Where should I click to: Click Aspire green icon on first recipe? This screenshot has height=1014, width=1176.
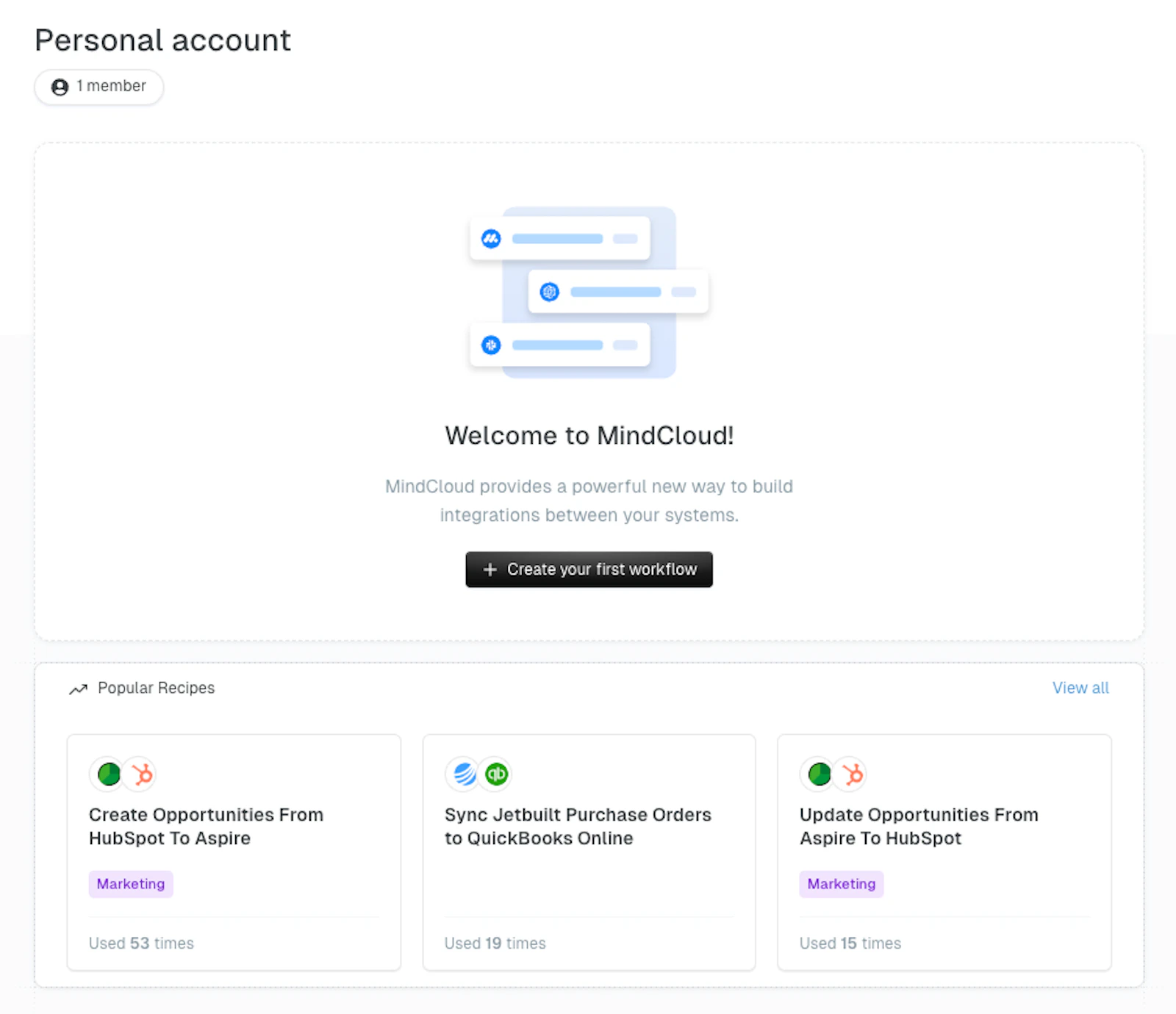[x=109, y=774]
